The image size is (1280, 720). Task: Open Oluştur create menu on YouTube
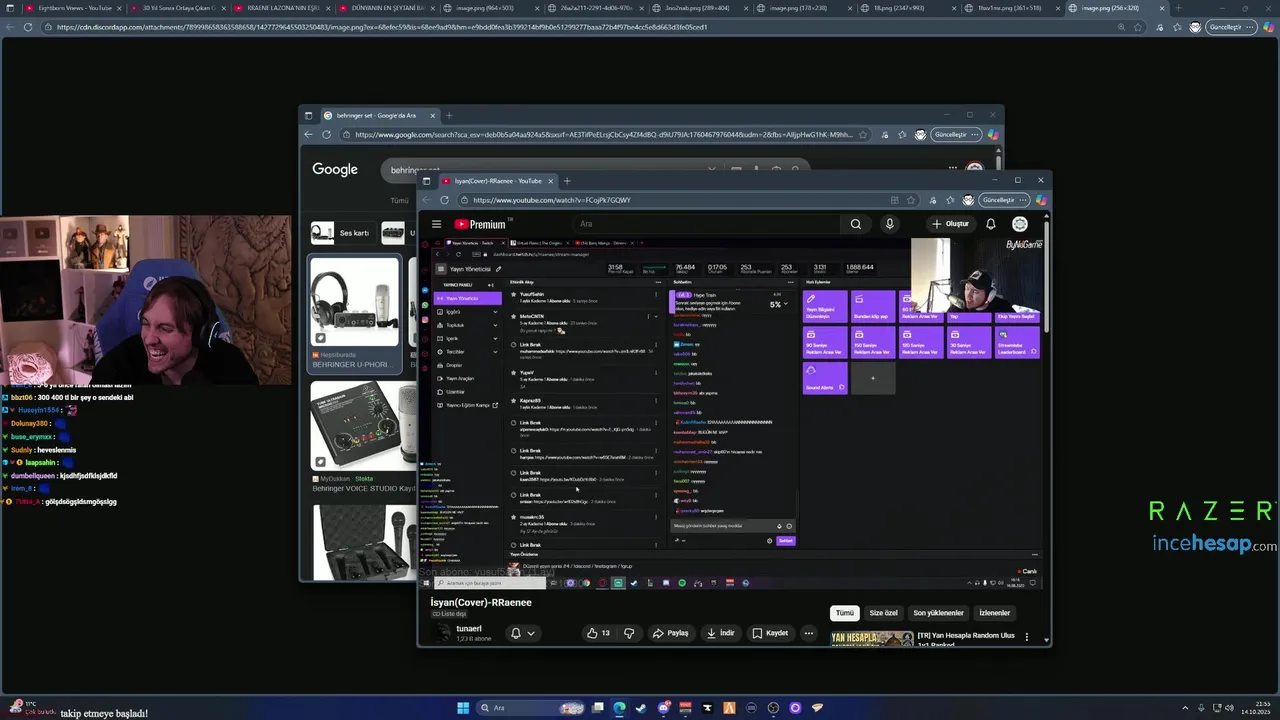(x=950, y=224)
